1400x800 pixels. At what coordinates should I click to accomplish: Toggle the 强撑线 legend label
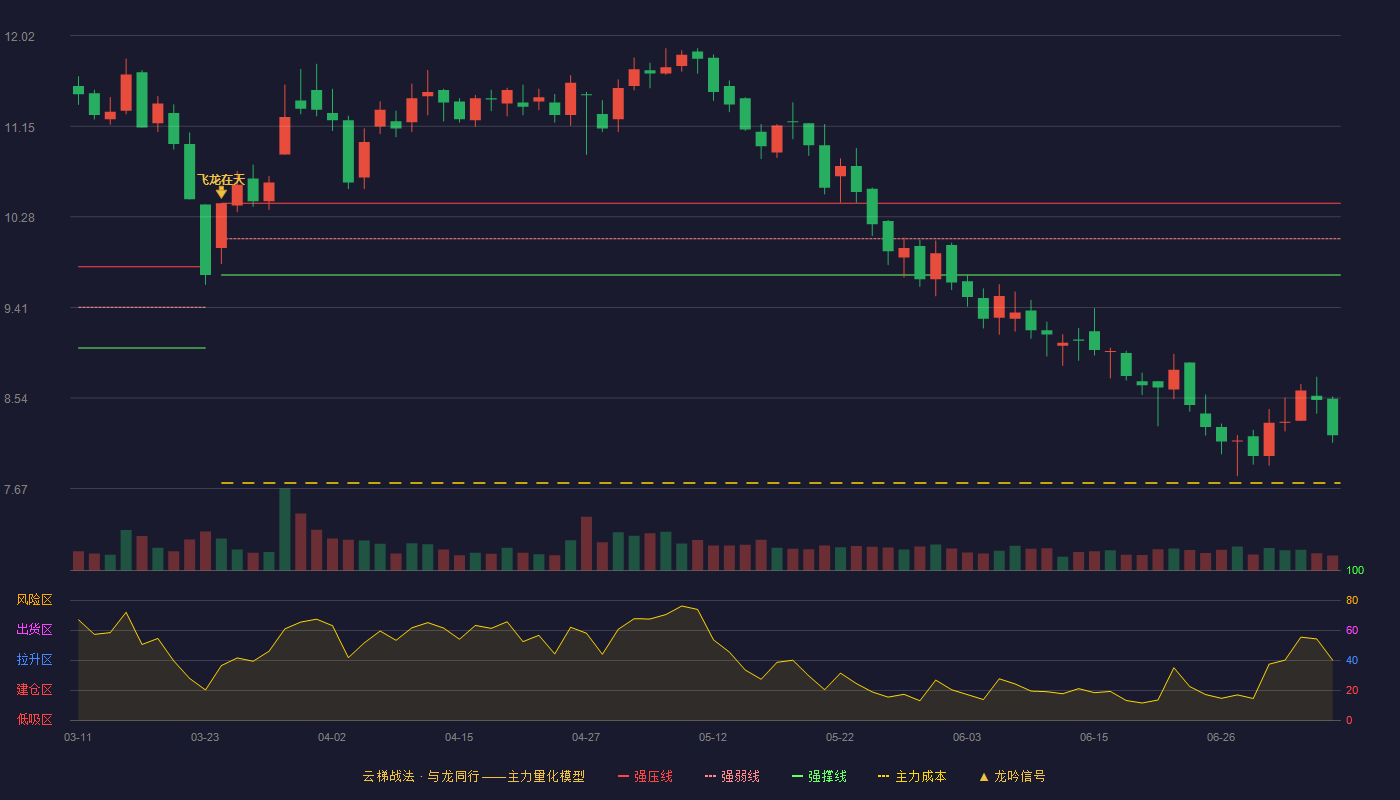point(827,776)
